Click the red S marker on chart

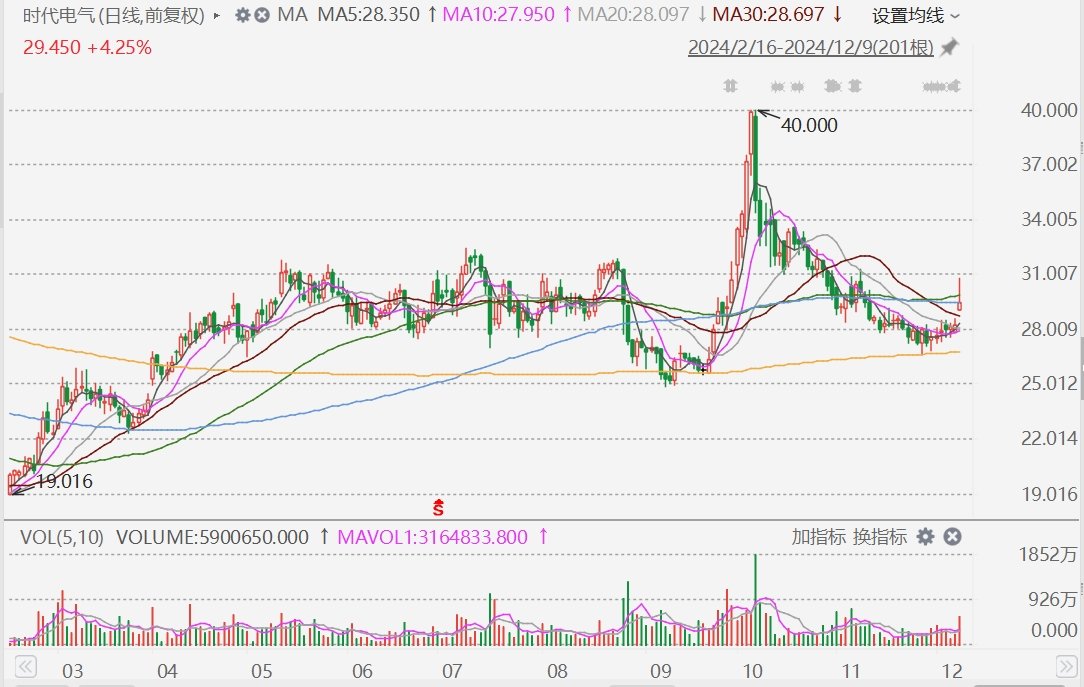pyautogui.click(x=437, y=507)
